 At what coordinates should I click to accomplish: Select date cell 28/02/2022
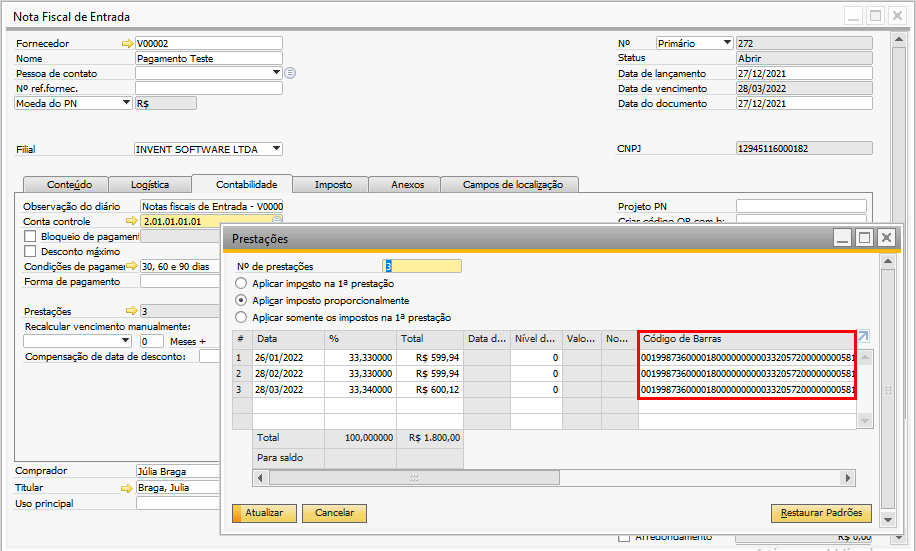click(288, 373)
